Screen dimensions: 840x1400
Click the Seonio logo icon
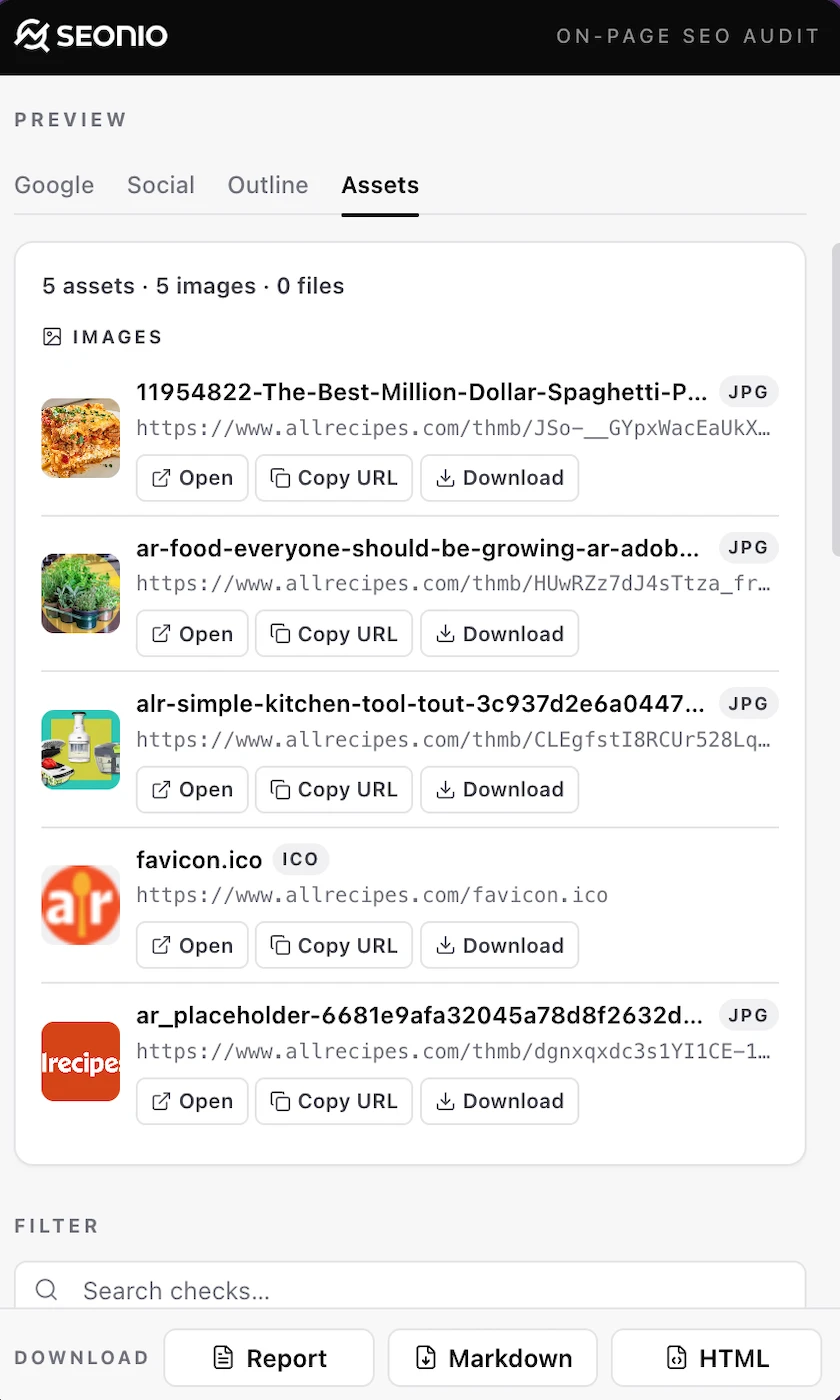click(32, 36)
